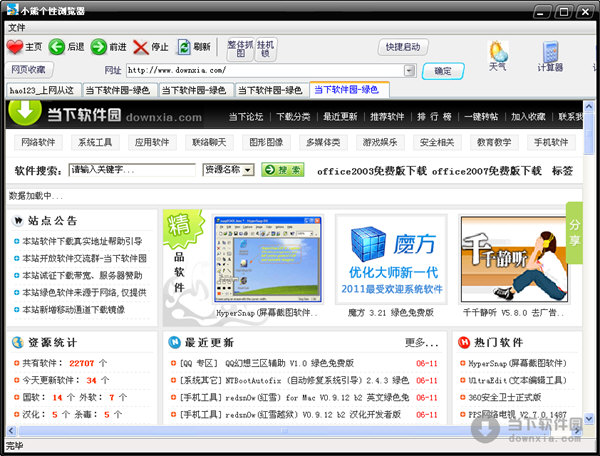
Task: Click the 资源统计 globe icon
Action: click(x=18, y=342)
